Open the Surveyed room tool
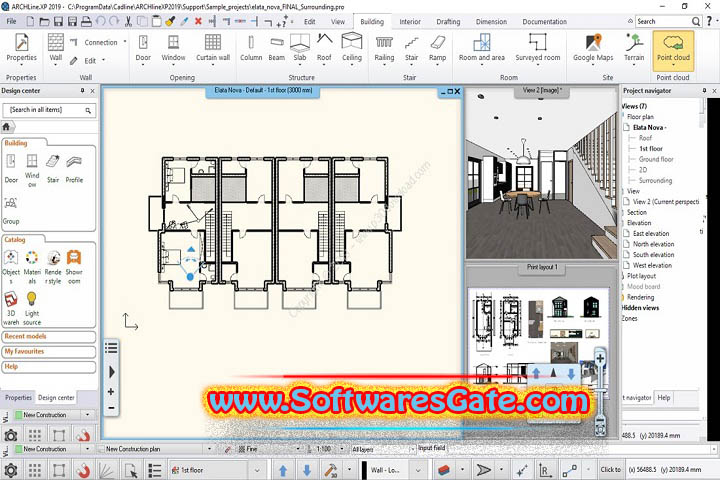 (x=538, y=48)
